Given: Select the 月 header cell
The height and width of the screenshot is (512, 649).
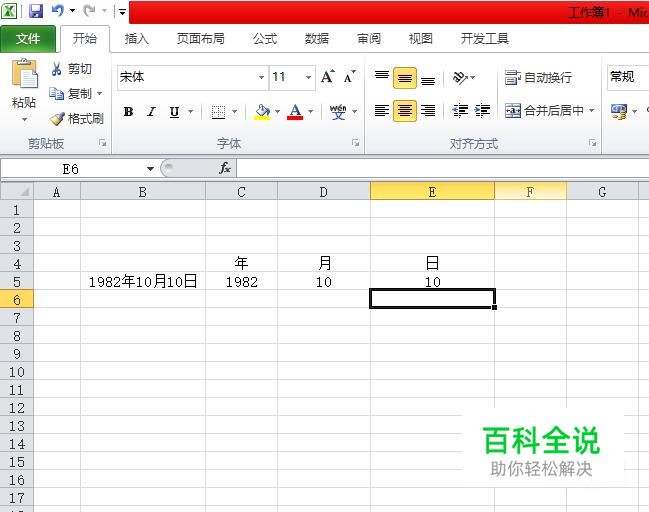Looking at the screenshot, I should point(324,263).
